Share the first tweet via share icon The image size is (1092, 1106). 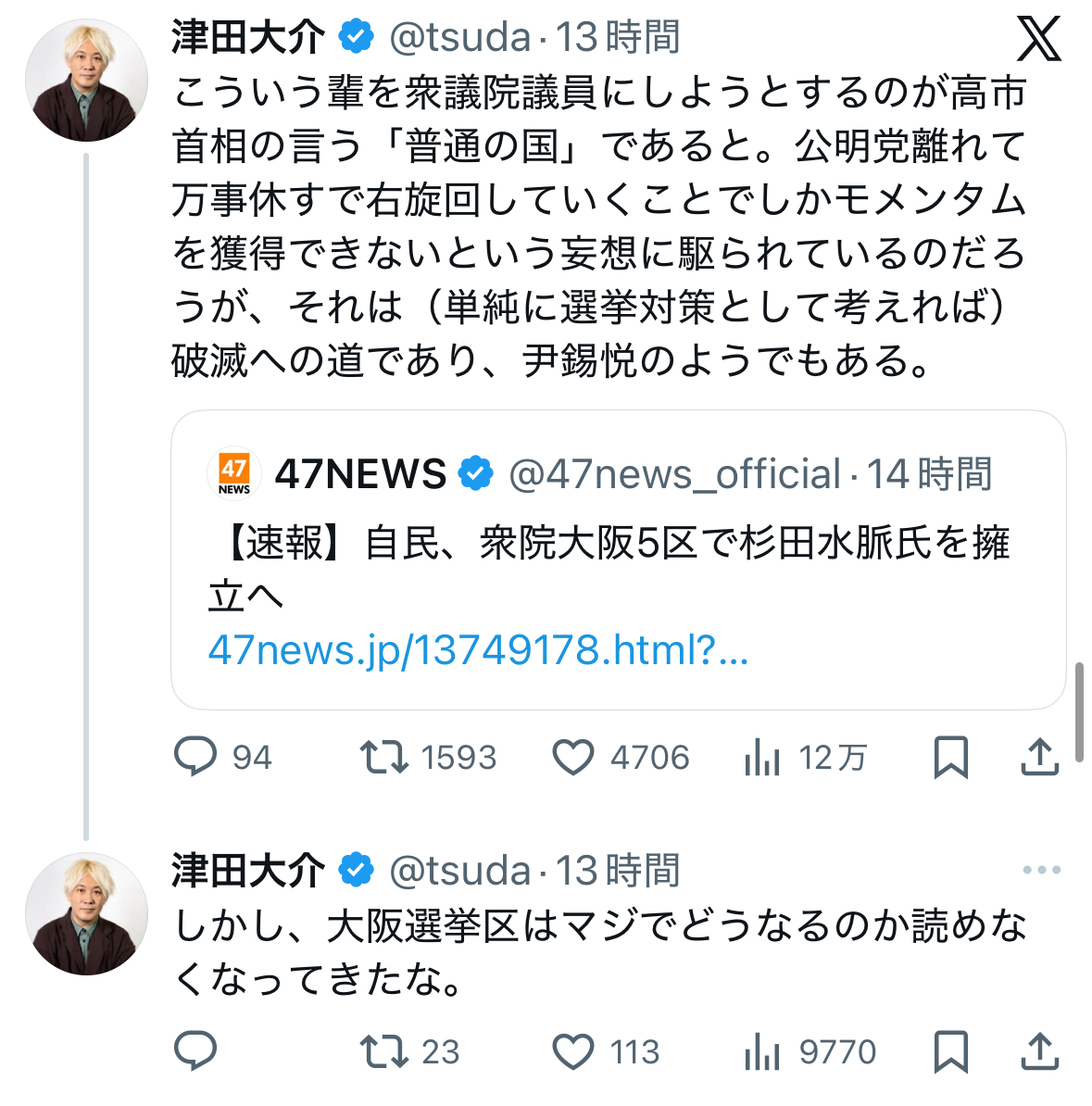click(1039, 757)
